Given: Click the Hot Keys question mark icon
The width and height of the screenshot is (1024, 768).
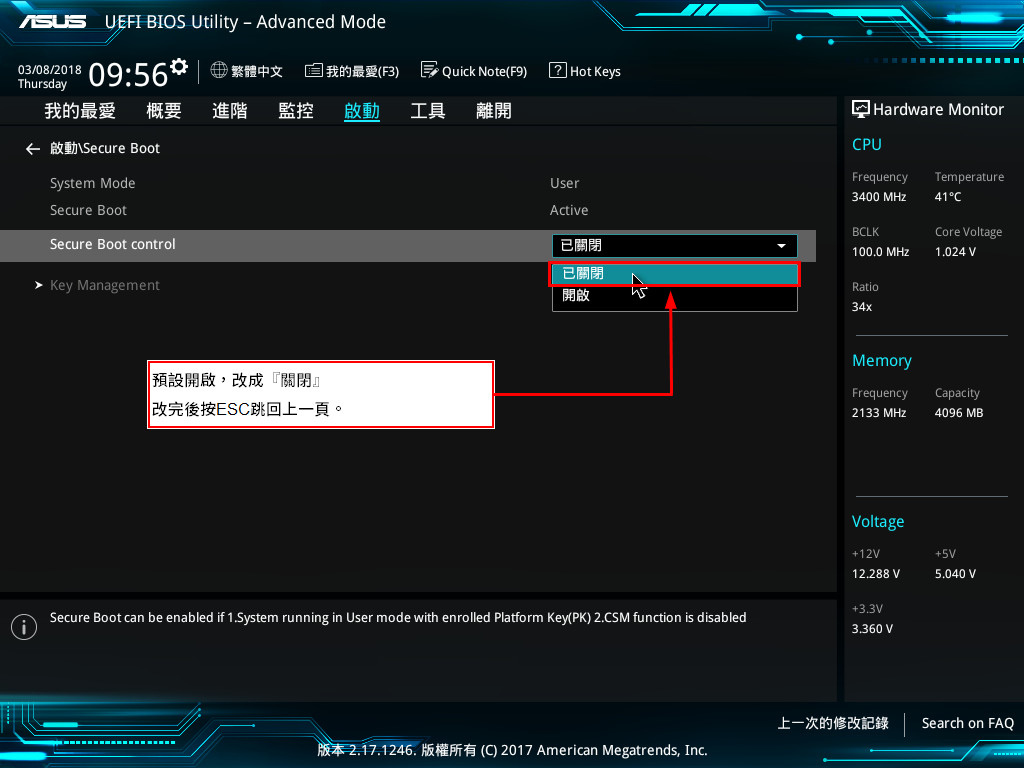Looking at the screenshot, I should click(558, 70).
